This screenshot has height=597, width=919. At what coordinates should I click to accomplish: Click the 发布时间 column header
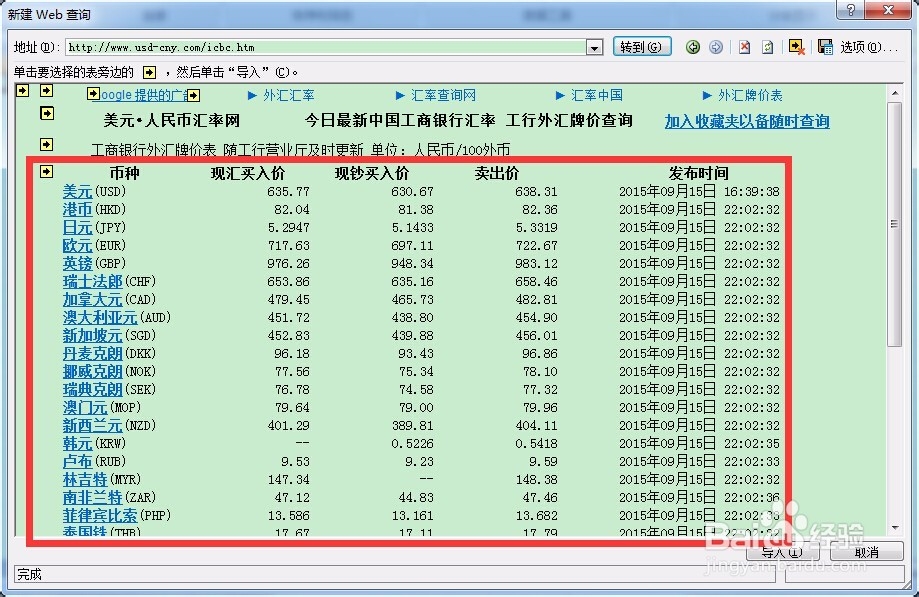tap(699, 173)
